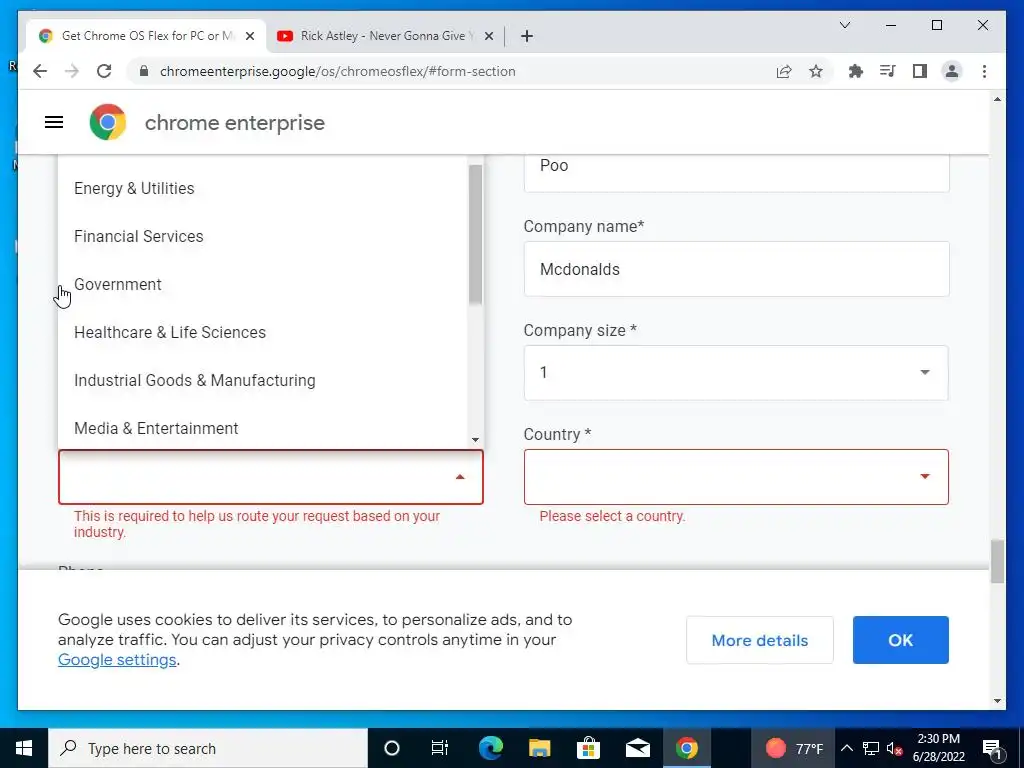Open the Company size dropdown
1024x768 pixels.
tap(736, 372)
